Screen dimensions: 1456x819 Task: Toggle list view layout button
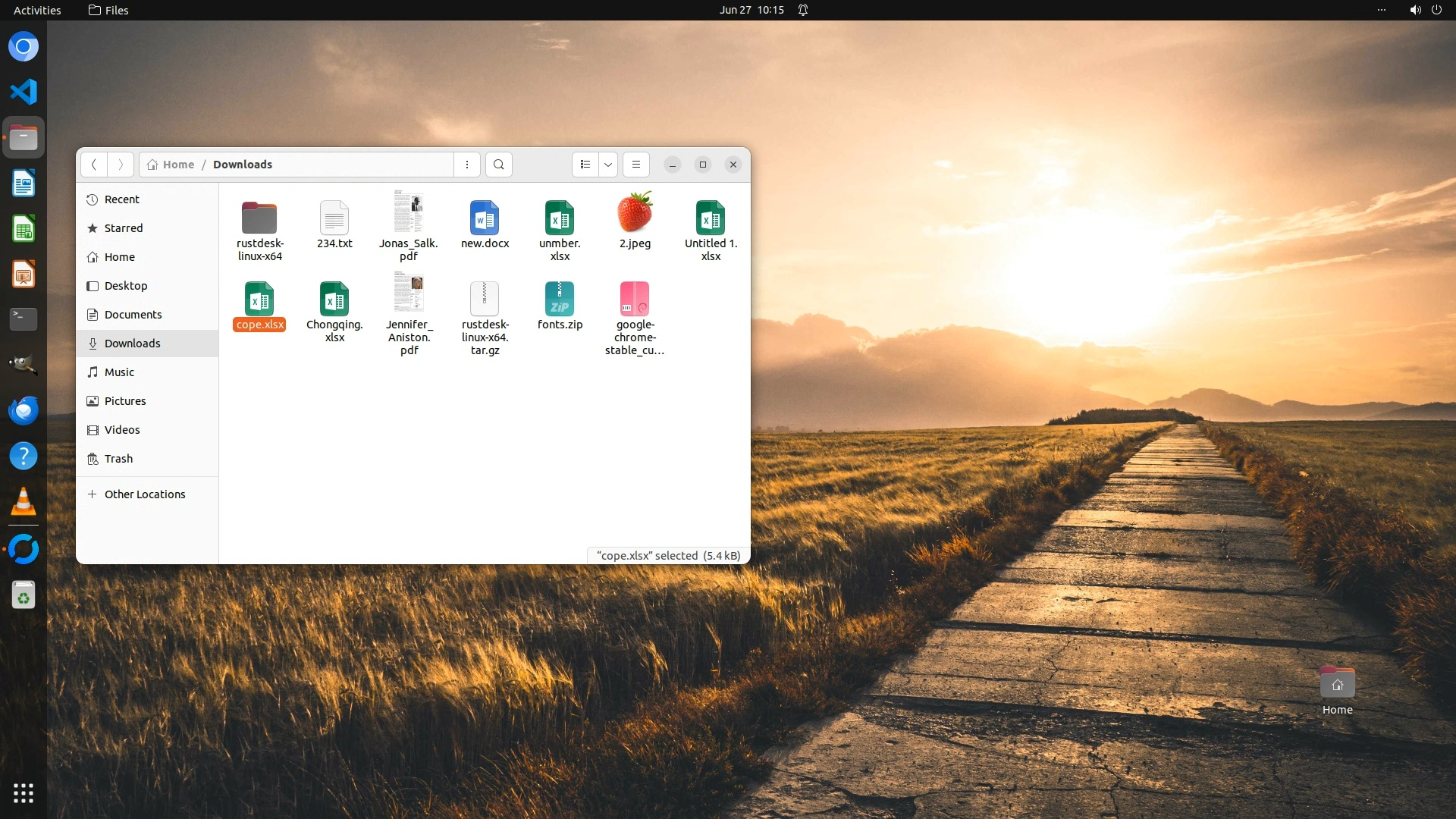point(585,165)
